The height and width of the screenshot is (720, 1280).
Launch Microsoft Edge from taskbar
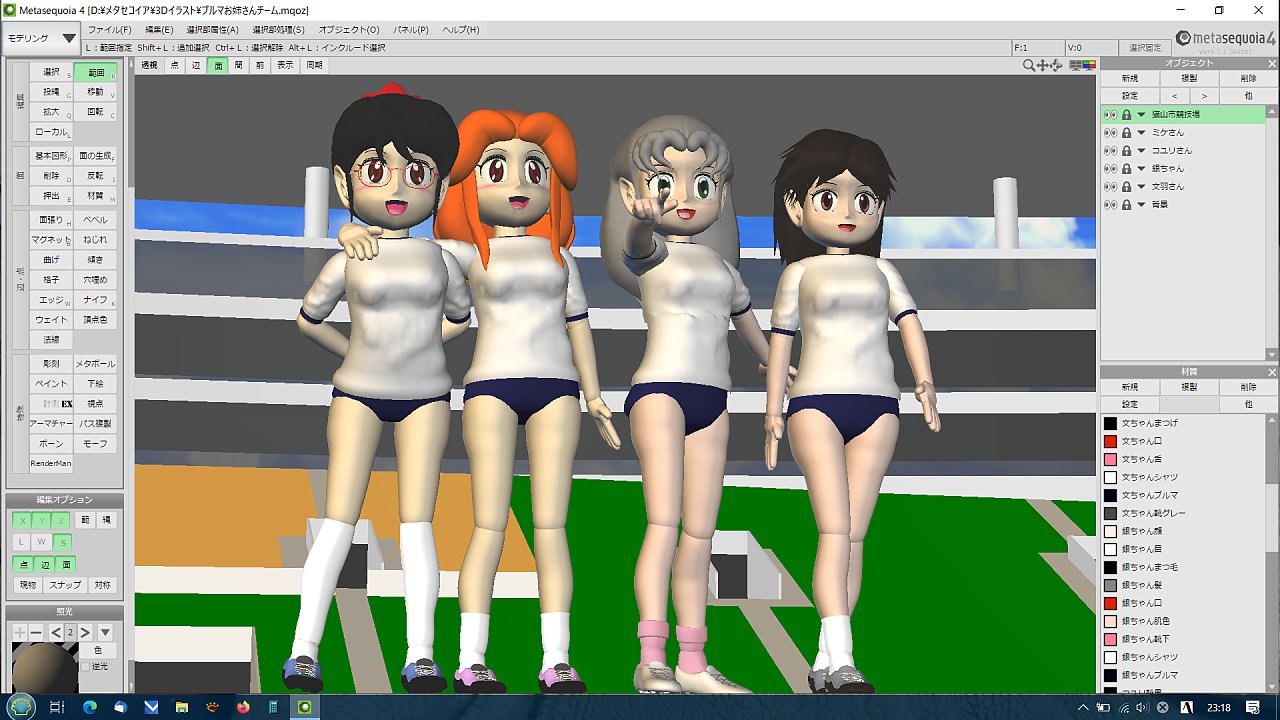pos(89,707)
